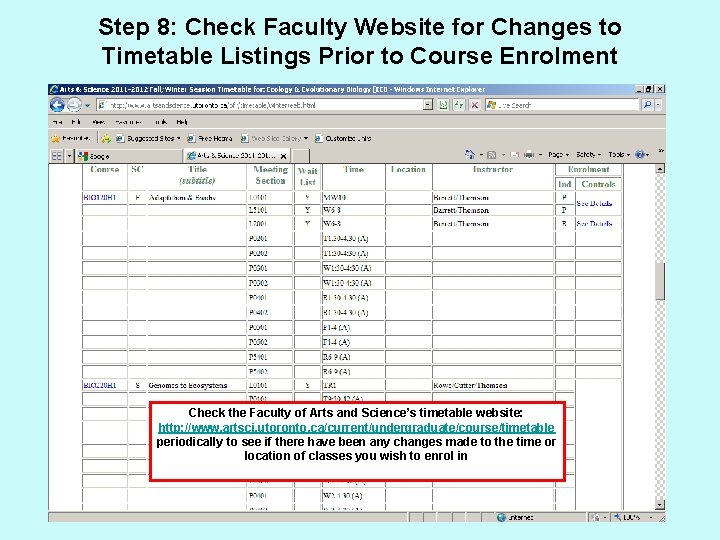This screenshot has height=540, width=720.
Task: Open See Details link in the L2001 row
Action: (594, 224)
